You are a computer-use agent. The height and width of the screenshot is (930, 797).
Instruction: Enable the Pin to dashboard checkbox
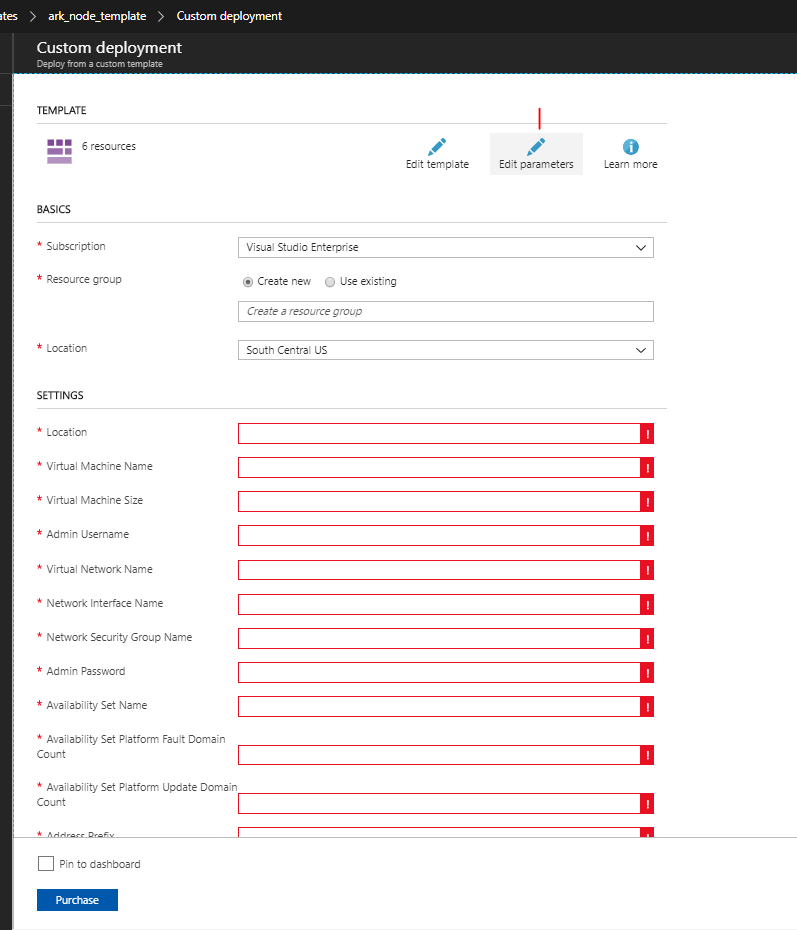pyautogui.click(x=46, y=864)
